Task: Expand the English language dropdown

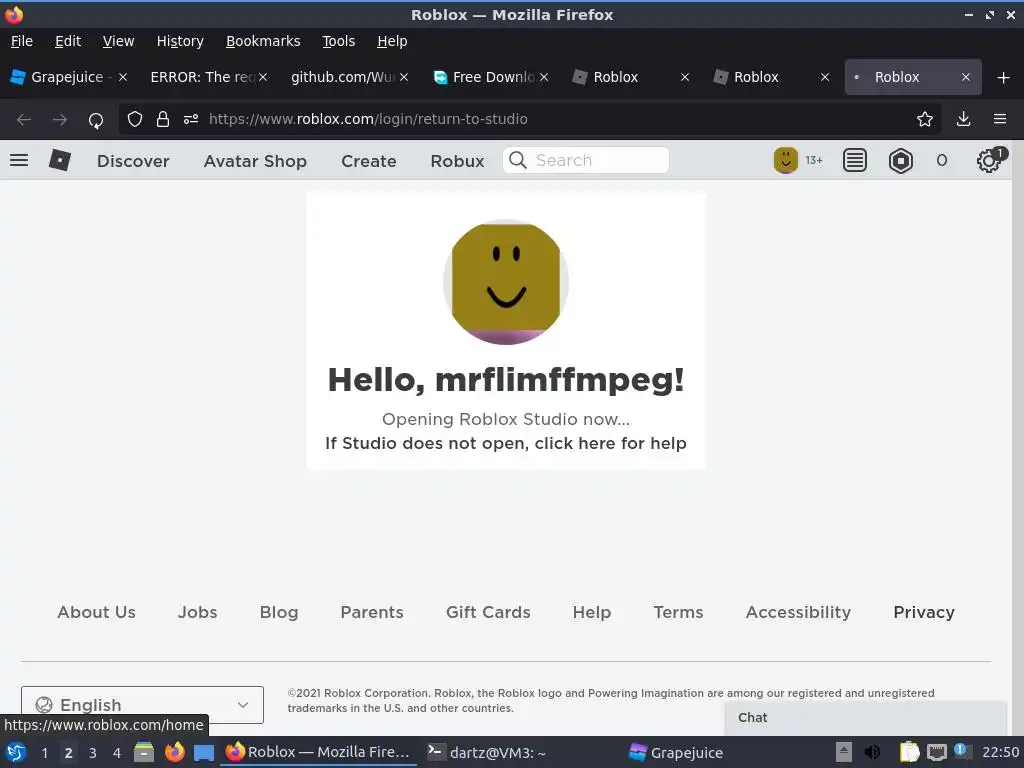Action: pyautogui.click(x=142, y=705)
